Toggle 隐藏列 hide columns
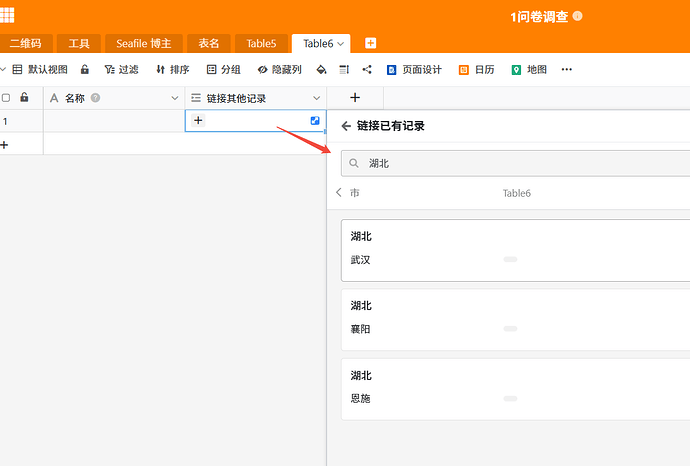Image resolution: width=690 pixels, height=466 pixels. (280, 70)
